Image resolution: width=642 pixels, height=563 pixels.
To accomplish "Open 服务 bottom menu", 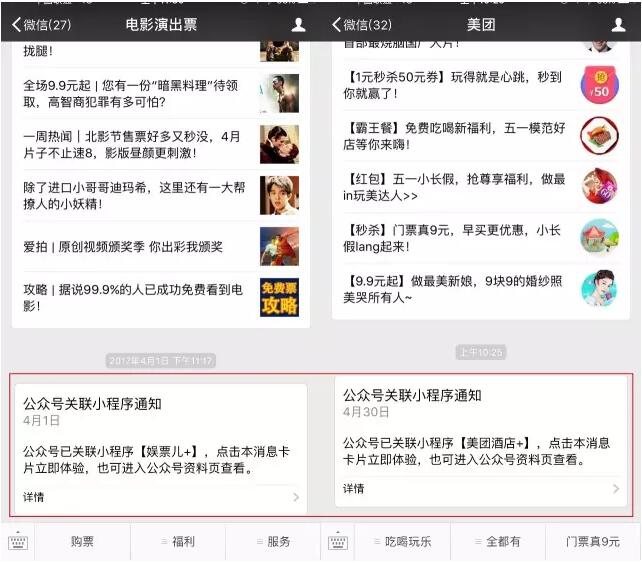I will [273, 542].
